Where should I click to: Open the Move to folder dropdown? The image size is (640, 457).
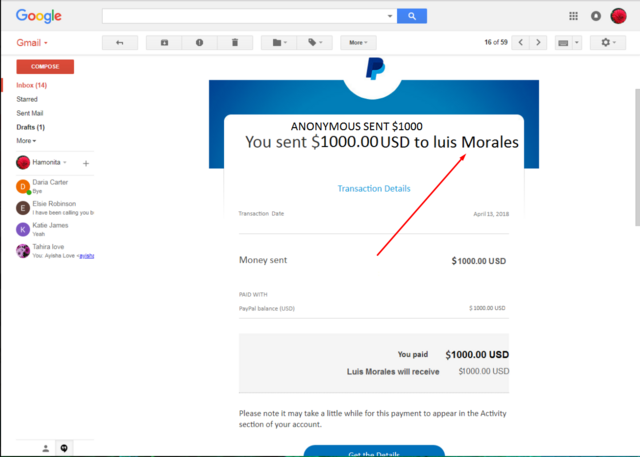tap(279, 42)
